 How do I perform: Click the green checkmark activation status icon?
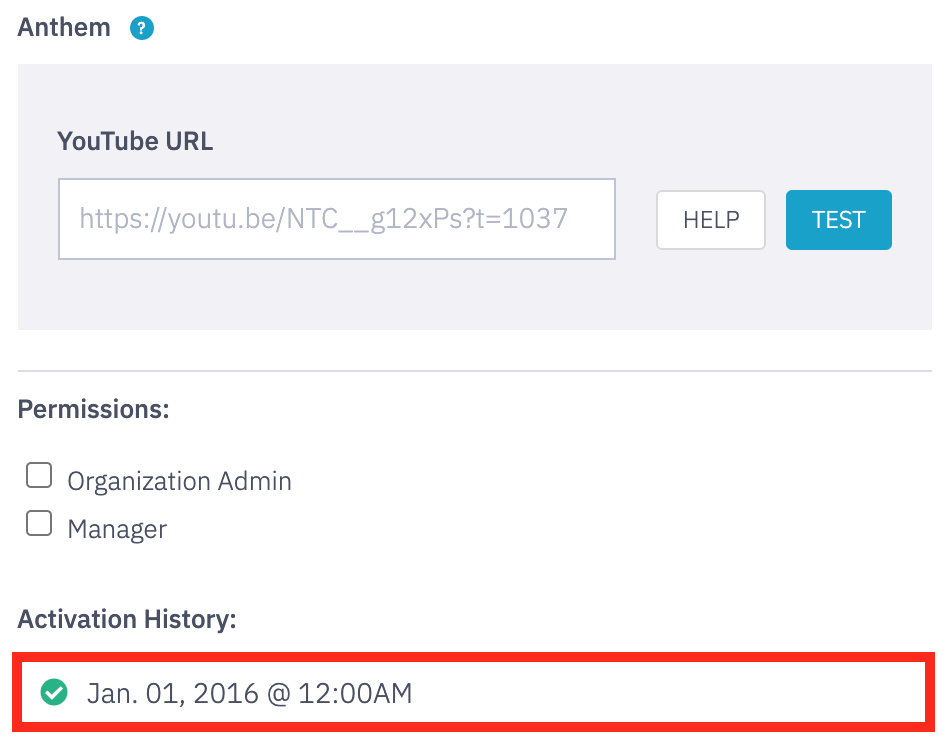click(x=54, y=692)
